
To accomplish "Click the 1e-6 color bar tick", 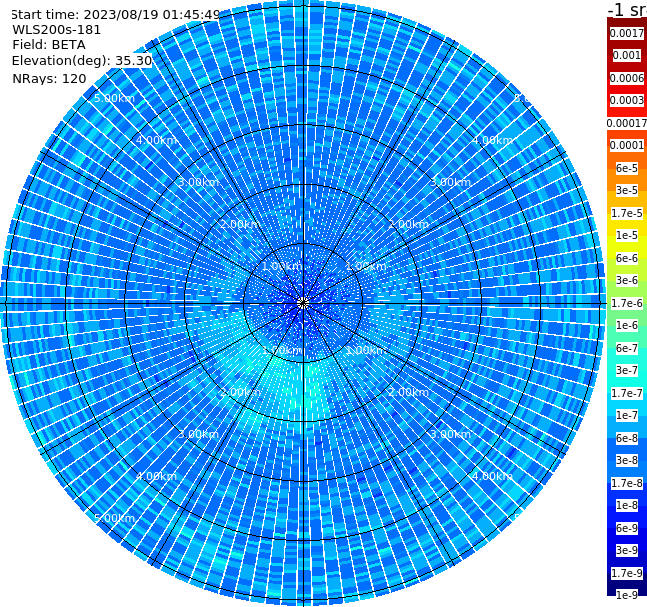I will tap(627, 325).
